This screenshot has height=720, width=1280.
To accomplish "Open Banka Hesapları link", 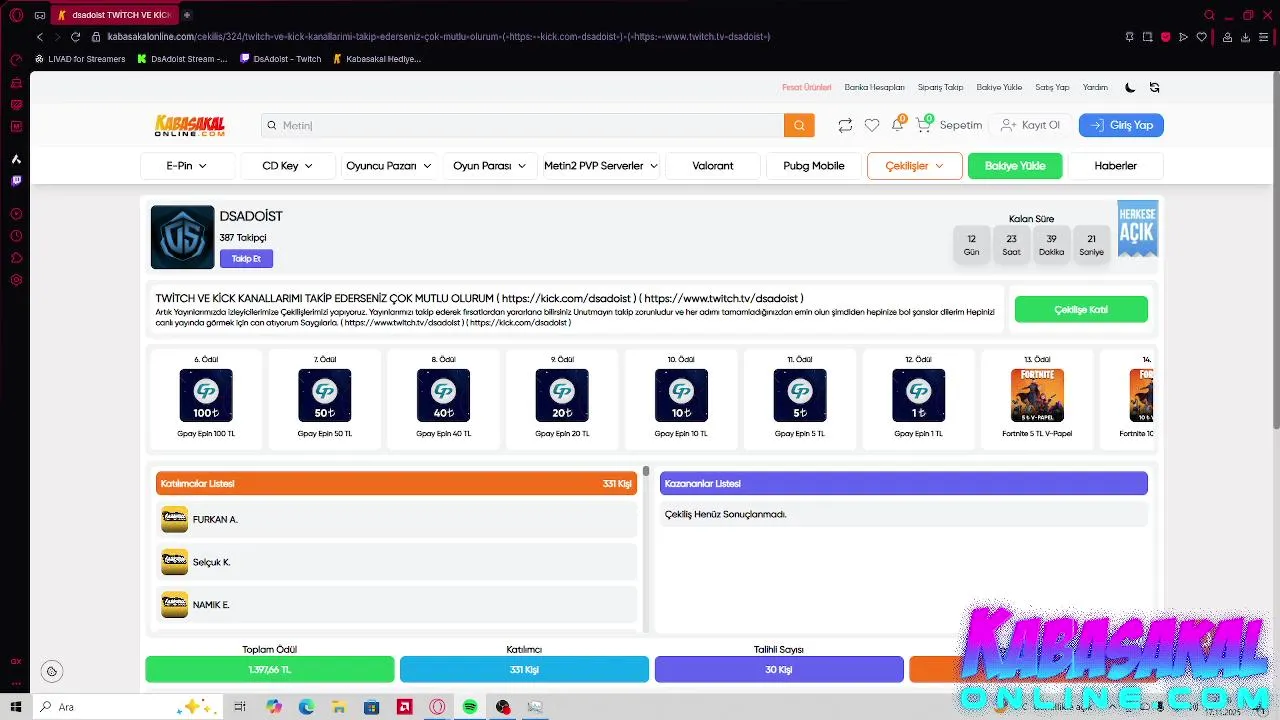I will click(x=874, y=87).
